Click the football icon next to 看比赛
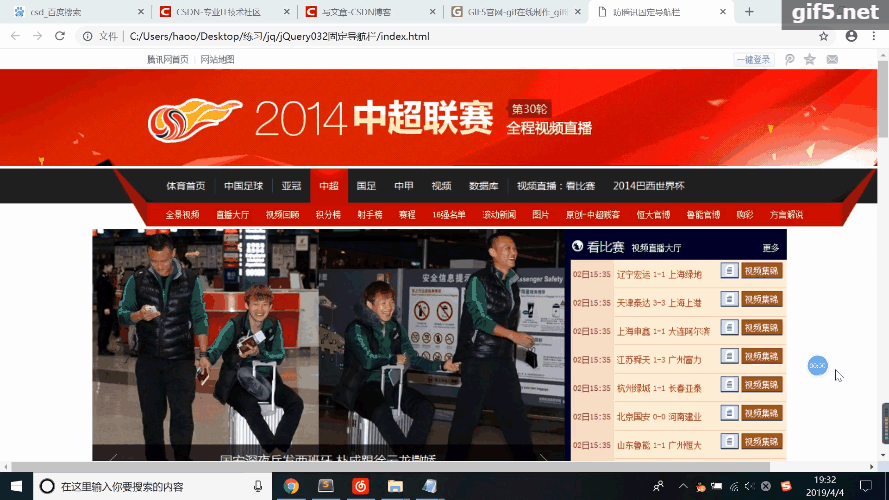The width and height of the screenshot is (889, 500). (x=577, y=246)
